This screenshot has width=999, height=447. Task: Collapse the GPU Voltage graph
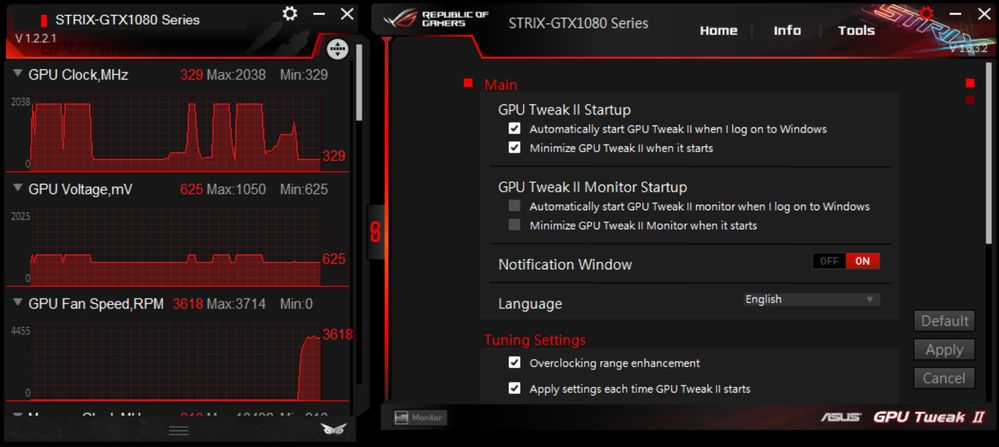(18, 189)
